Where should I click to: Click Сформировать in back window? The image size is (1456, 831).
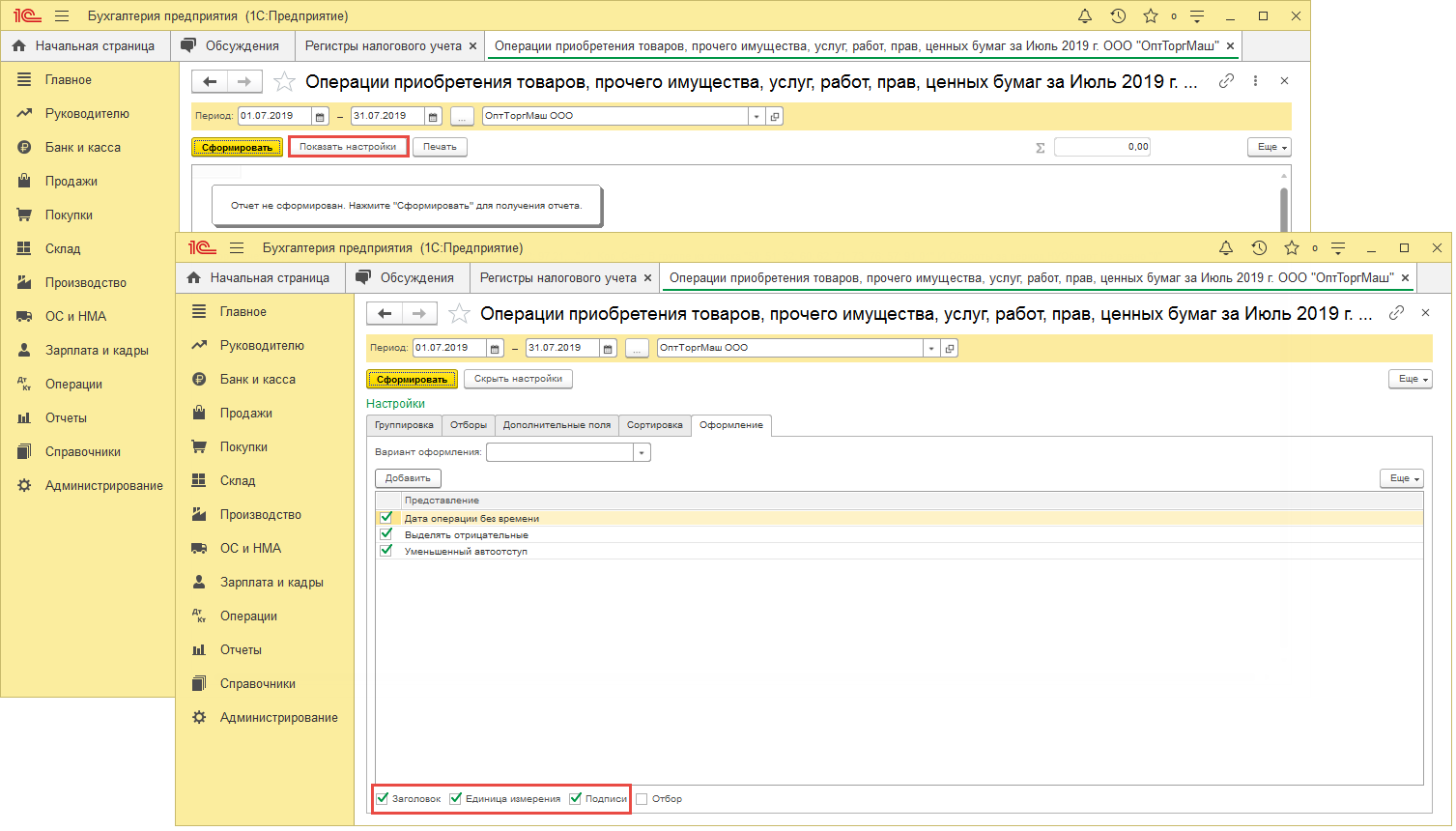tap(237, 147)
